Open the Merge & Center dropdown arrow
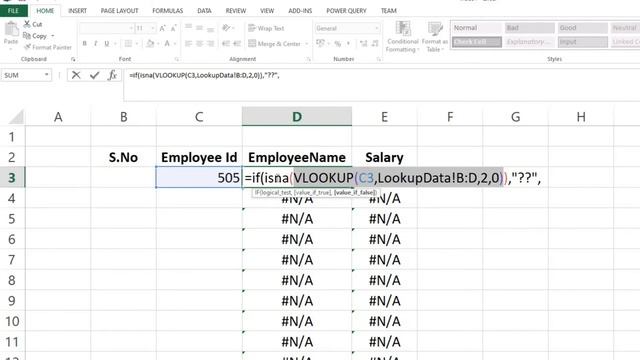The width and height of the screenshot is (640, 360). coord(306,43)
